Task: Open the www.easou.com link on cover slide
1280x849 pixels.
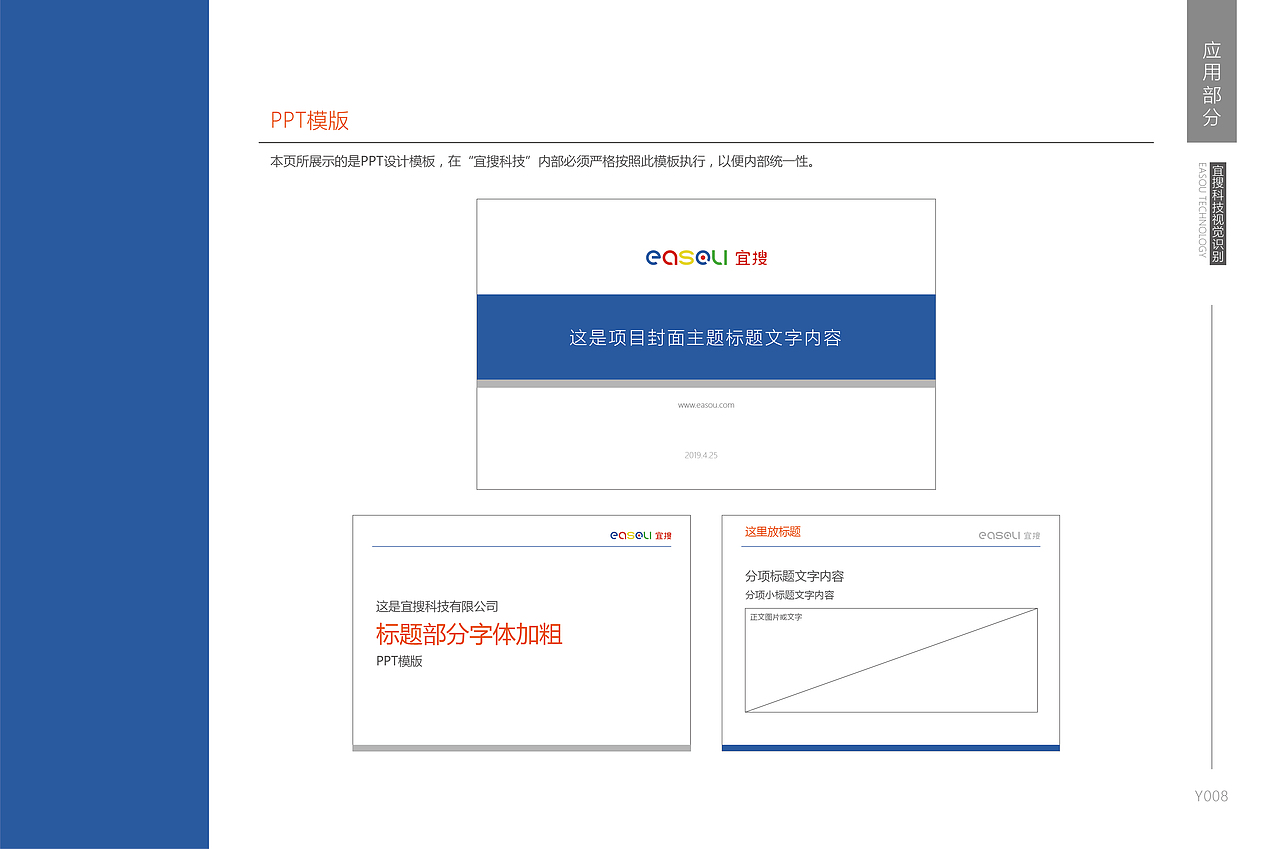Action: click(706, 405)
